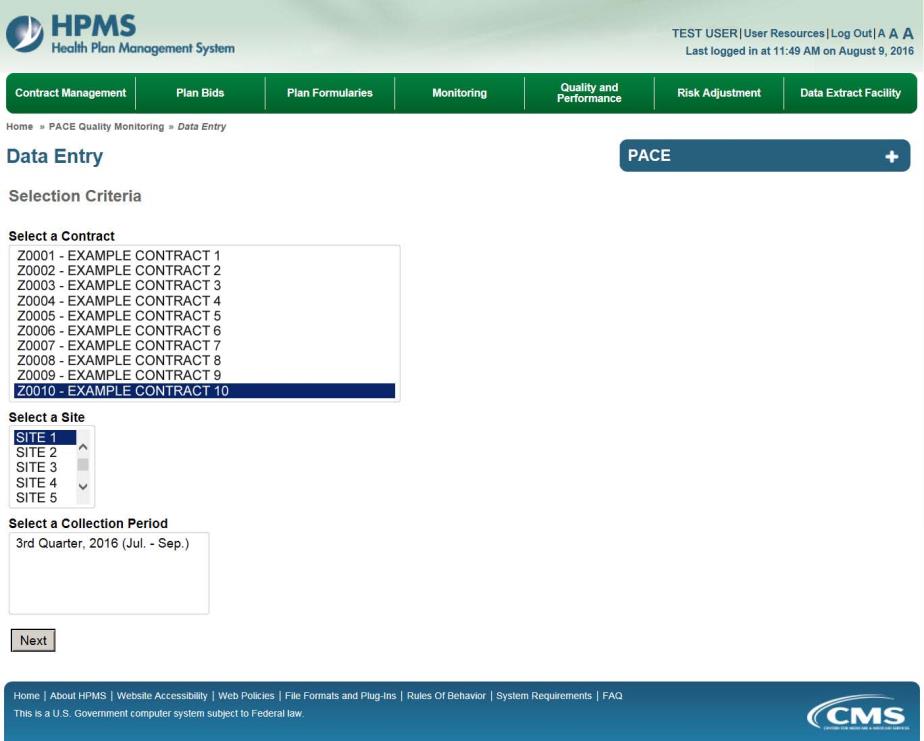
Task: Select Z0003 - EXAMPLE CONTRACT 3
Action: pos(204,285)
